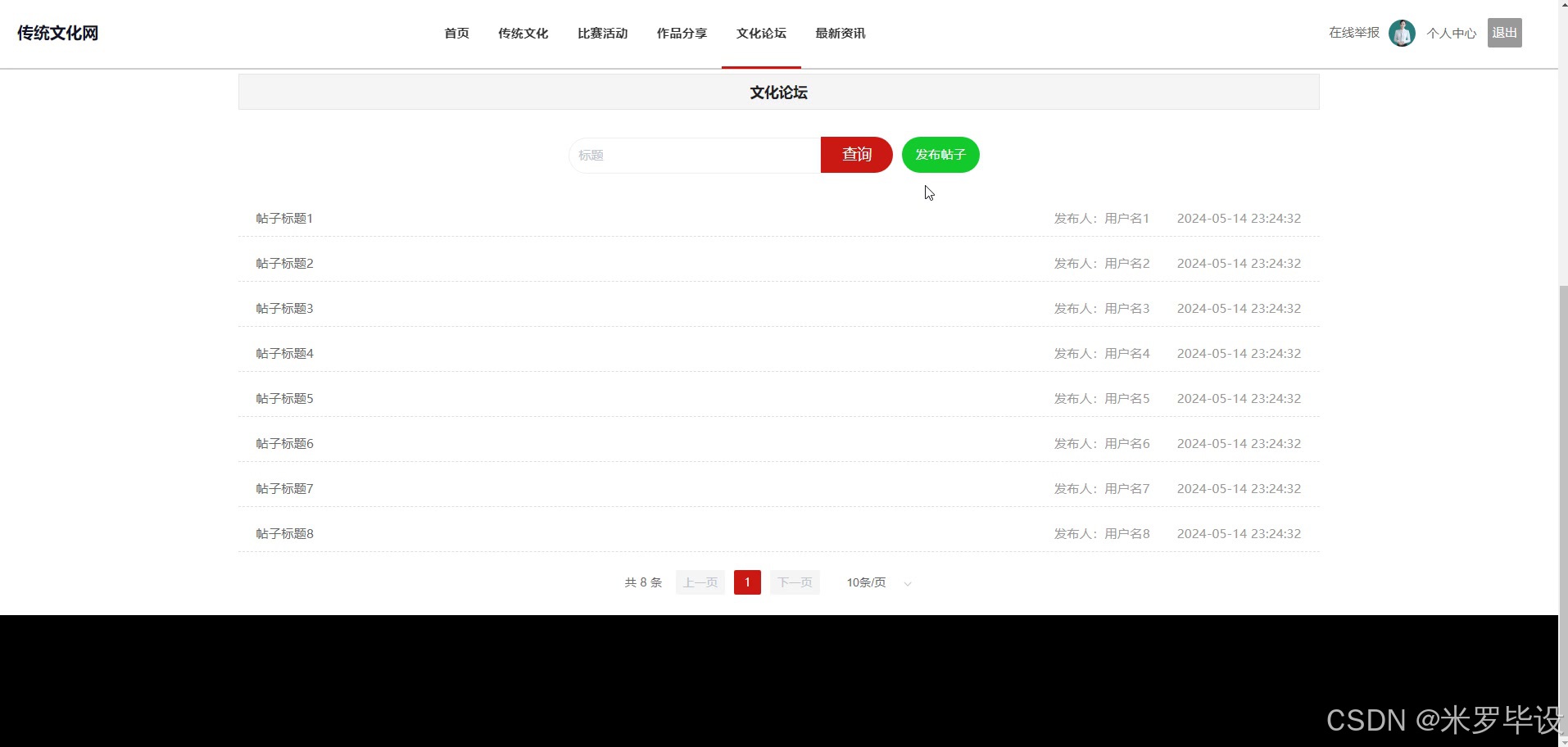Click the 下一页 next page button
Viewport: 1568px width, 747px height.
click(x=794, y=582)
